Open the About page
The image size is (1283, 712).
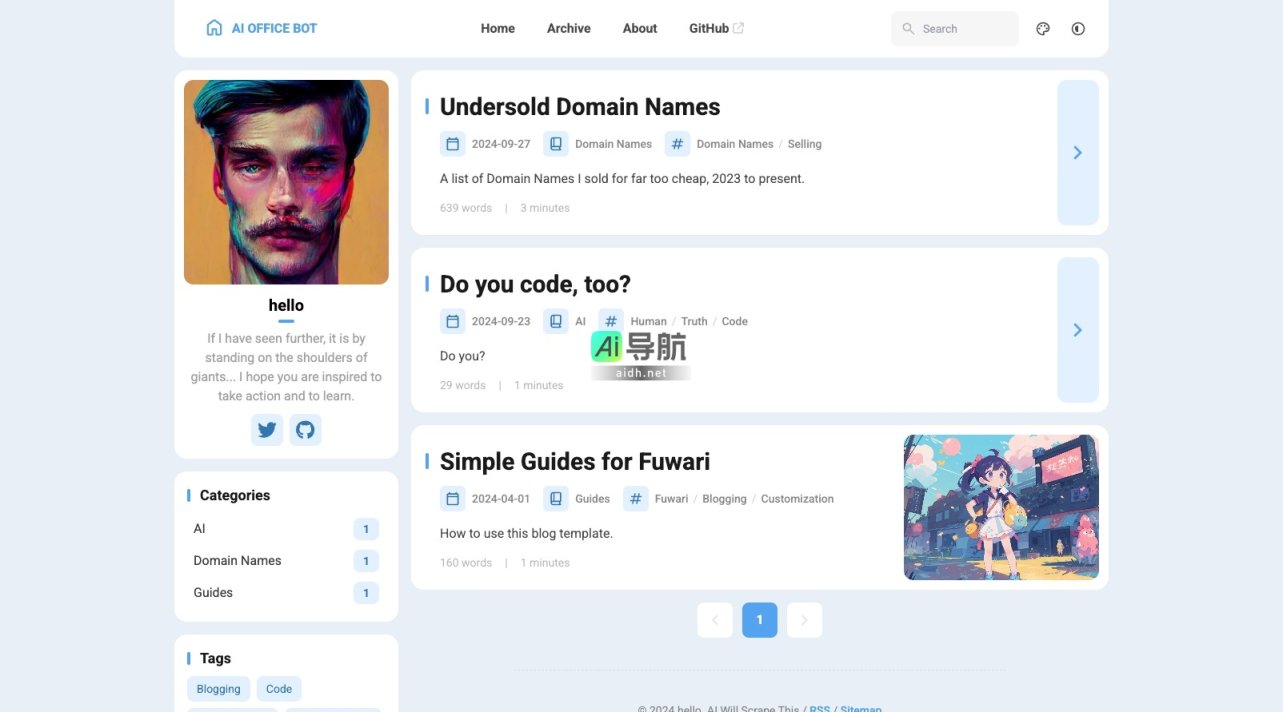[639, 28]
